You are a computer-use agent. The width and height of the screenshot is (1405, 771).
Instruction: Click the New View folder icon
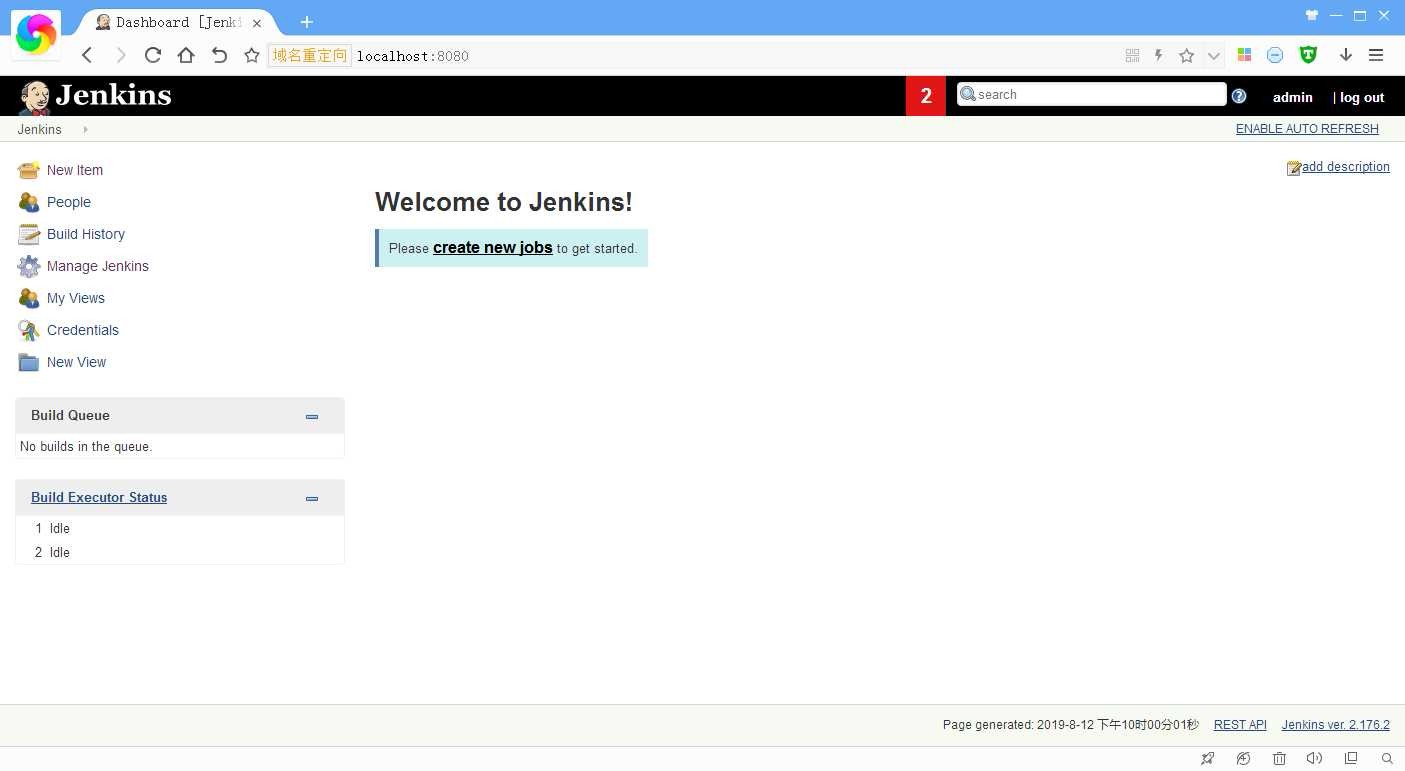tap(29, 362)
